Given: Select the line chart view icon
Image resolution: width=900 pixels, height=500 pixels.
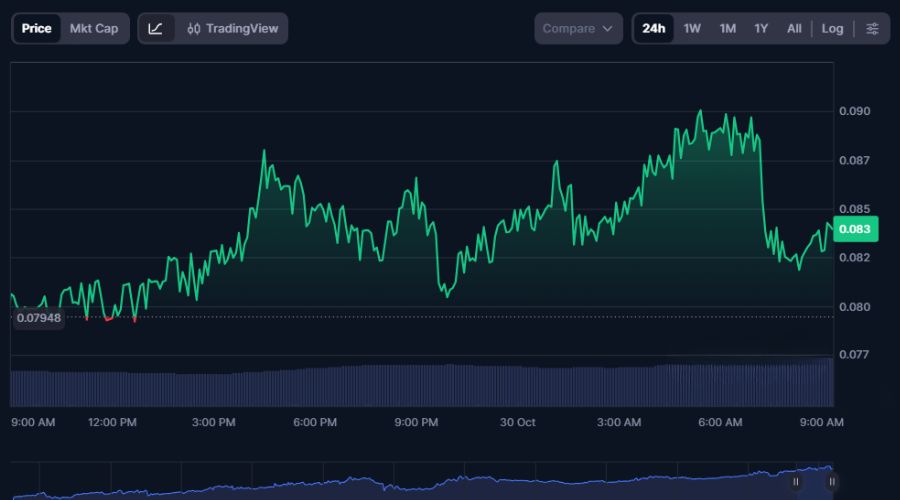Looking at the screenshot, I should click(x=156, y=29).
